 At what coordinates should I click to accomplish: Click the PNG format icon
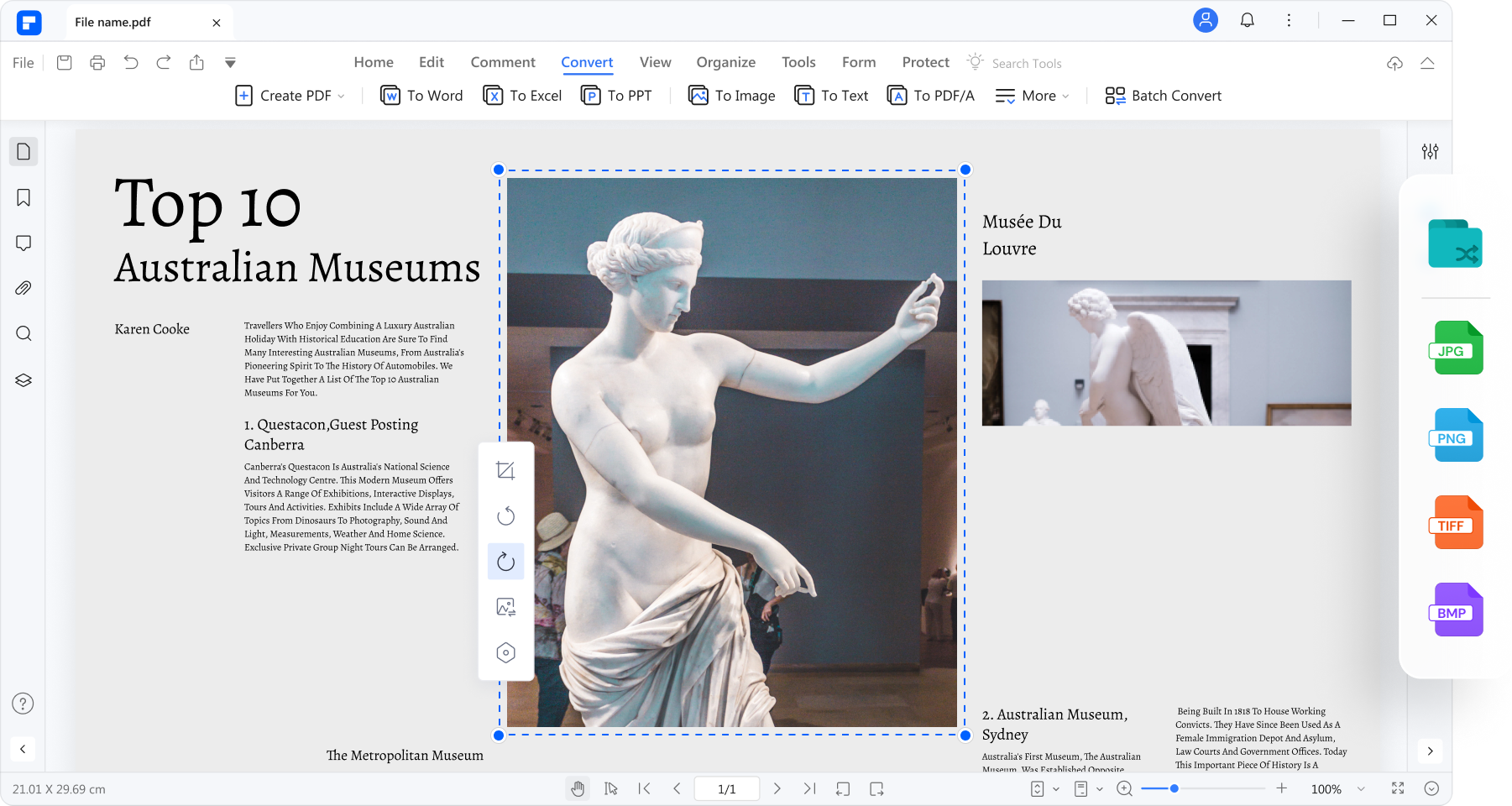coord(1456,435)
